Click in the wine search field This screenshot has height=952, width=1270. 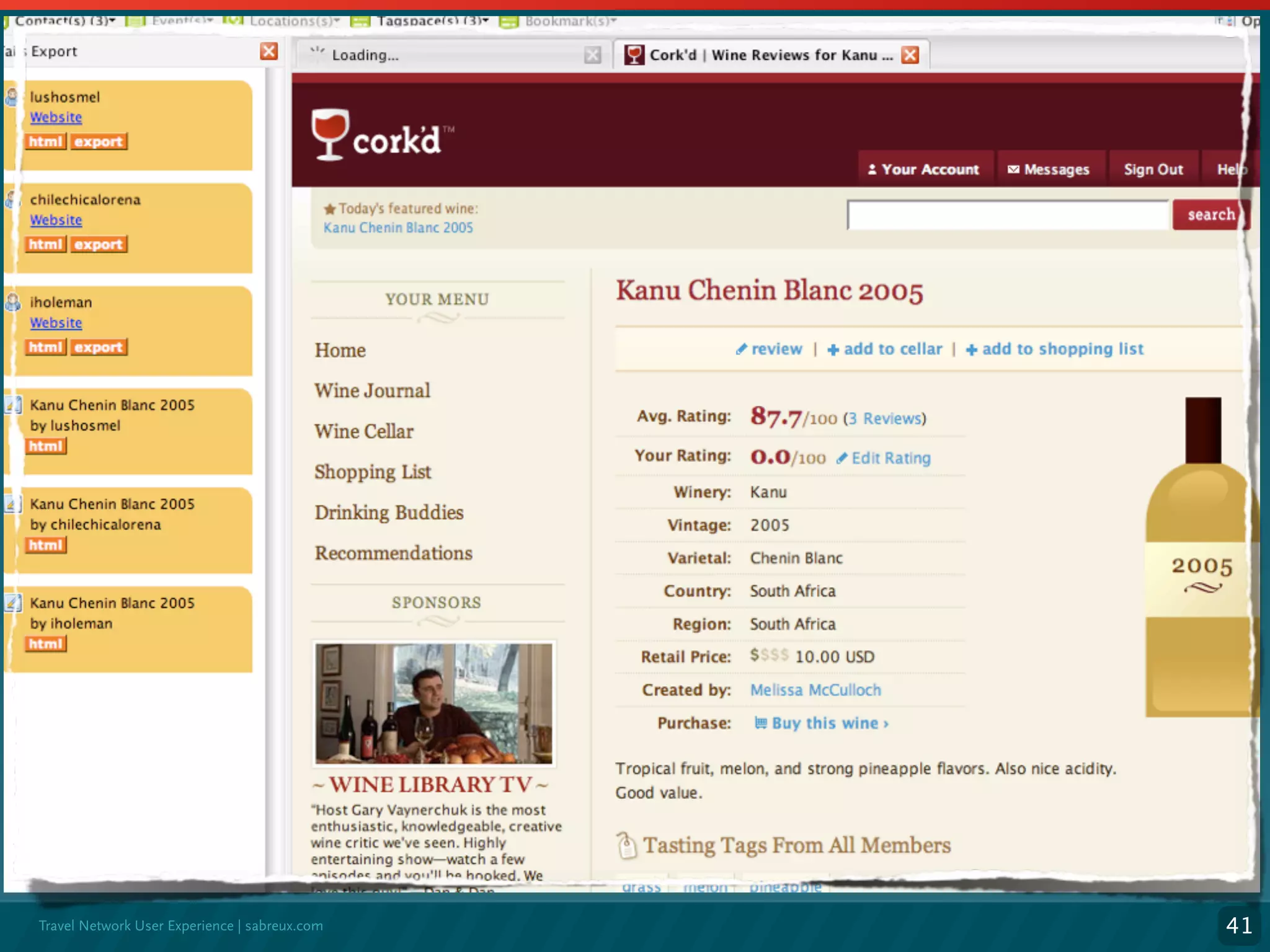tap(1006, 215)
